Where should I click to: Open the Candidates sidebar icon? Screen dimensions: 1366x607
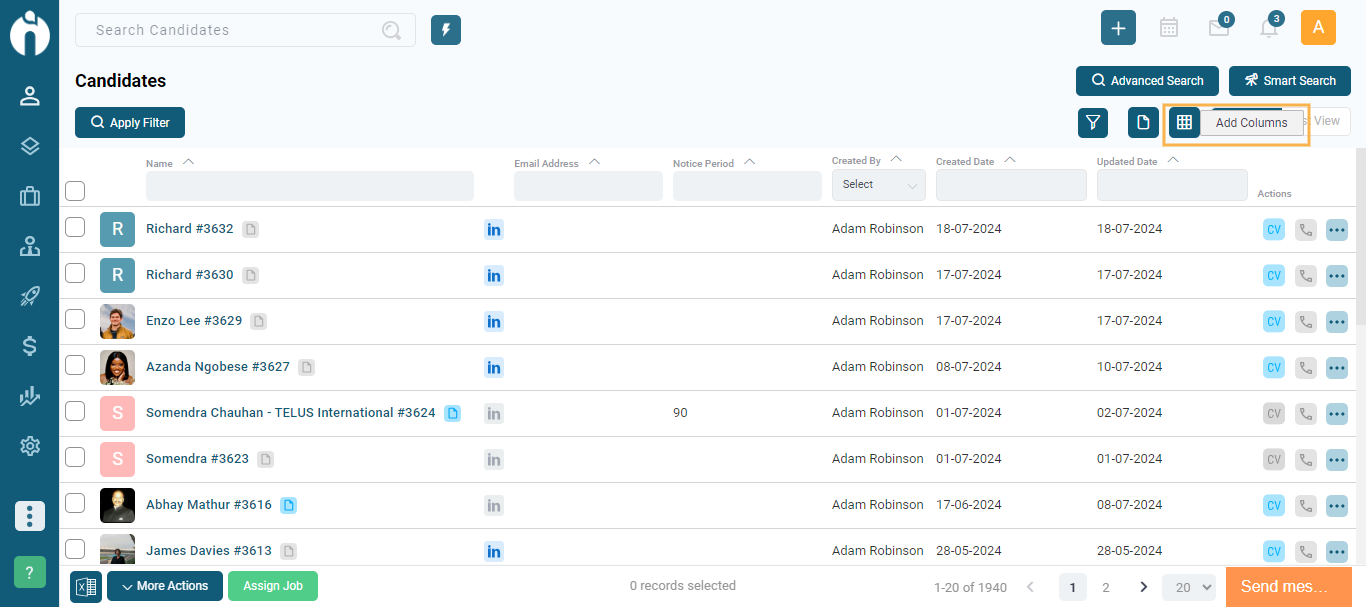click(x=30, y=96)
